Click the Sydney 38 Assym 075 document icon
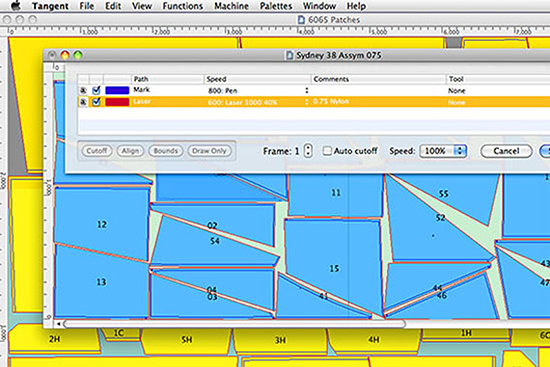Image resolution: width=550 pixels, height=367 pixels. pos(289,55)
